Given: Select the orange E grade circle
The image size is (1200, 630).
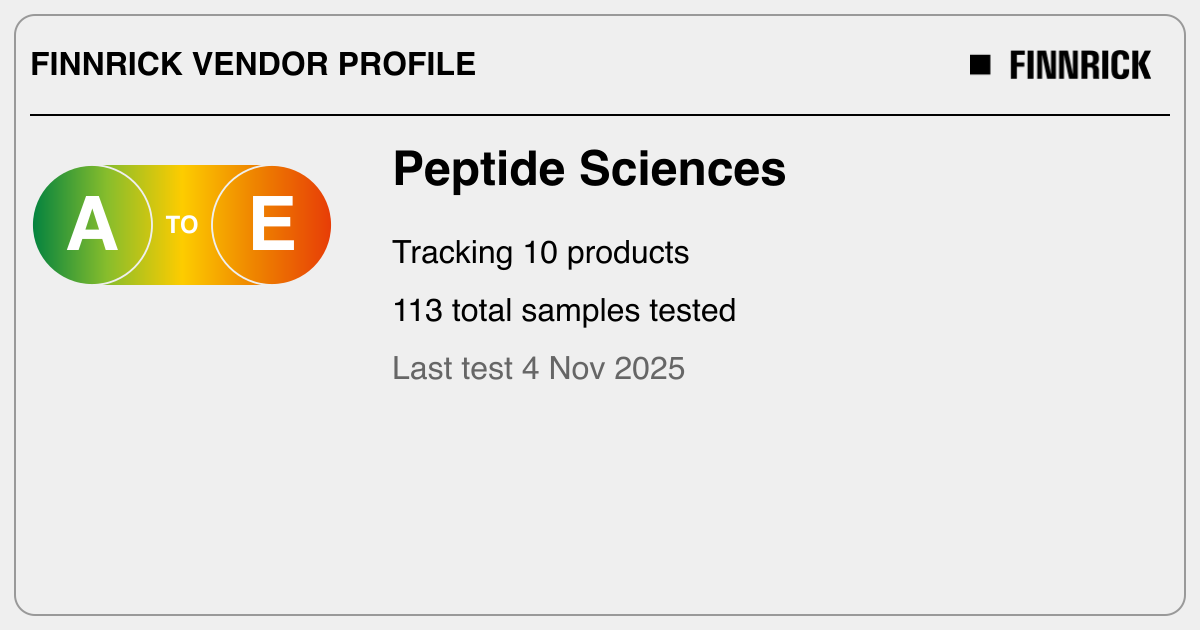Looking at the screenshot, I should [272, 225].
